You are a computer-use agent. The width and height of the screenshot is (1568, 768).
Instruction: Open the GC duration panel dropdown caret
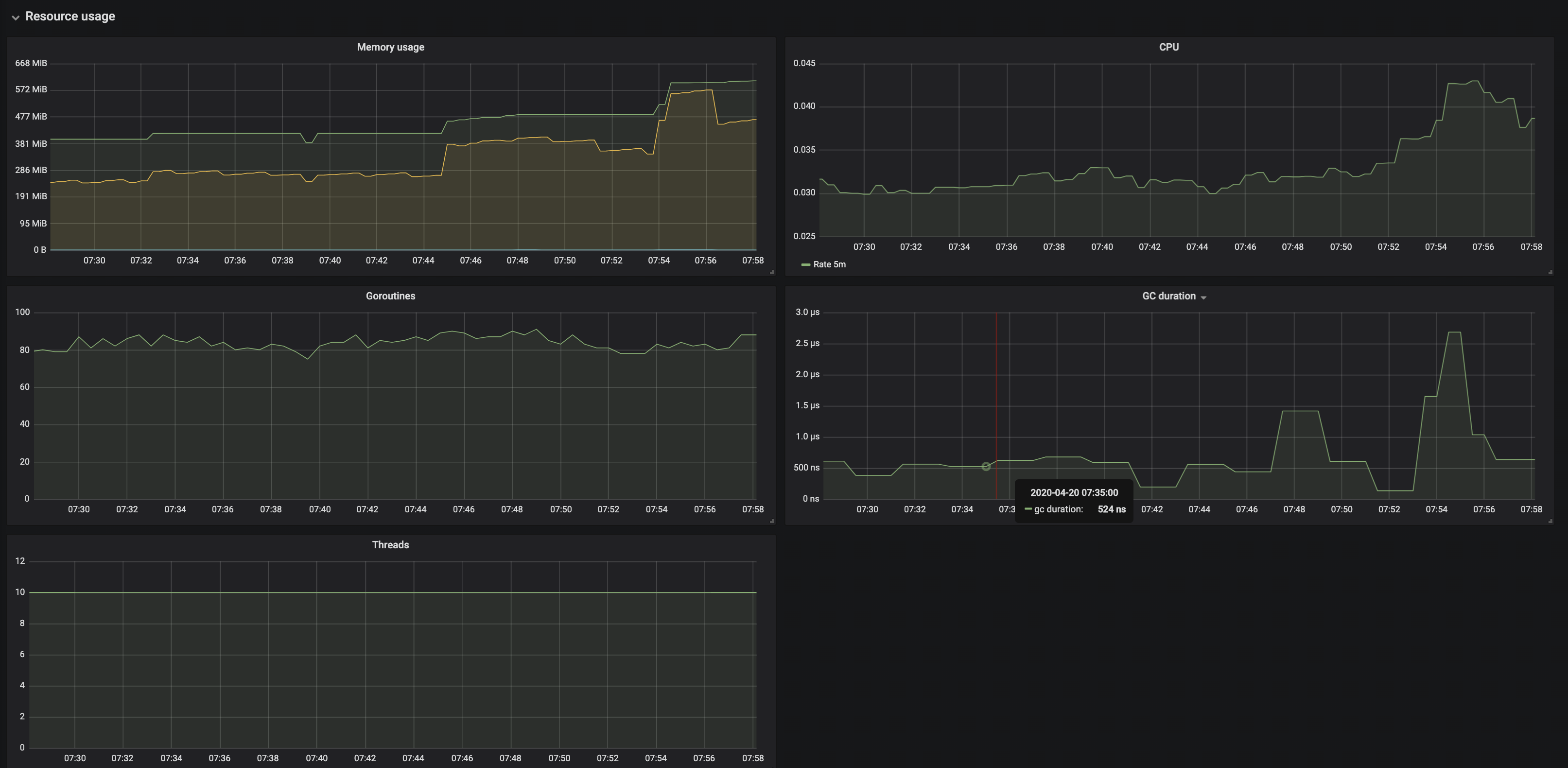coord(1203,297)
